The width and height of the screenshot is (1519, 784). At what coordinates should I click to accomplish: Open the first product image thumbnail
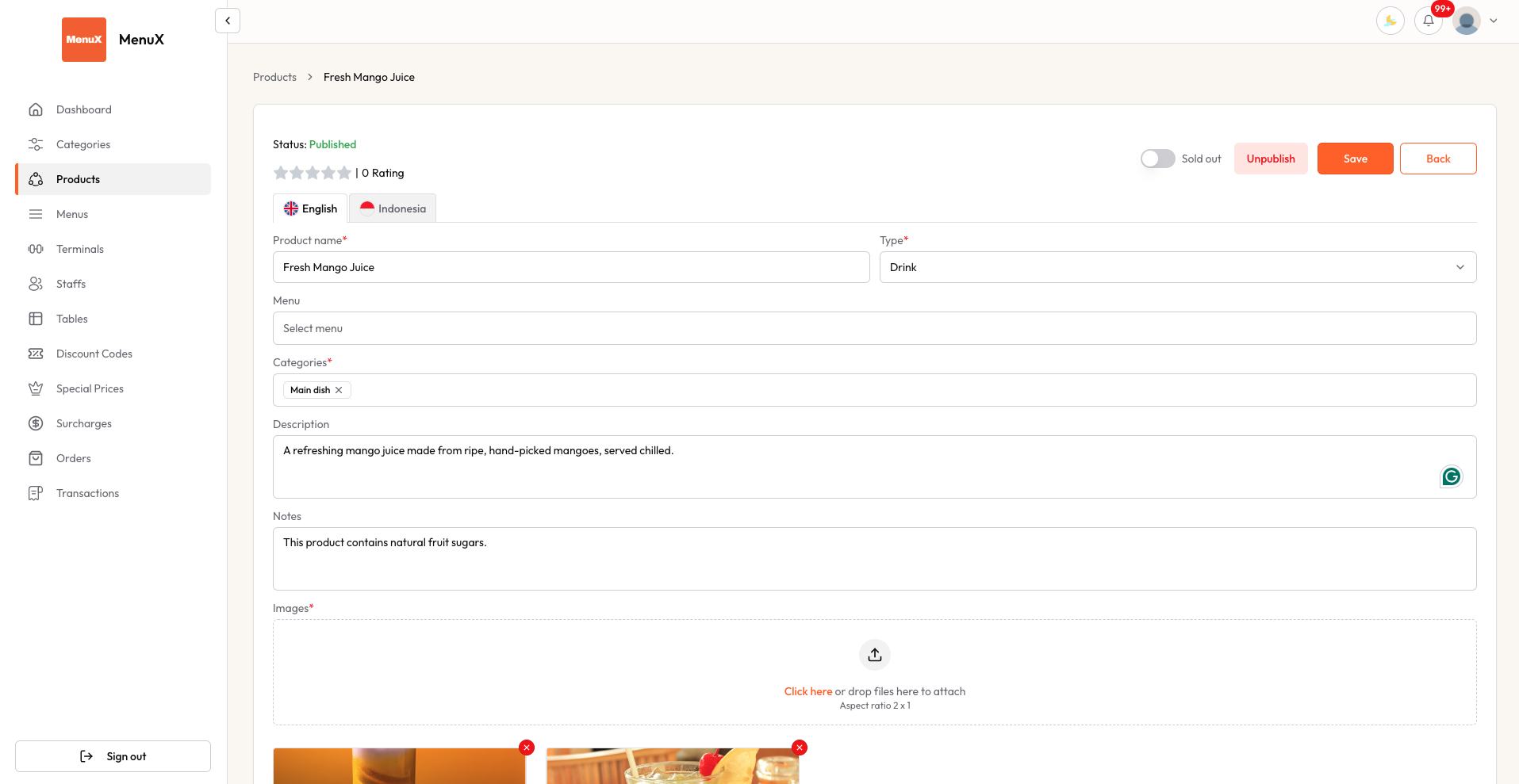[400, 766]
